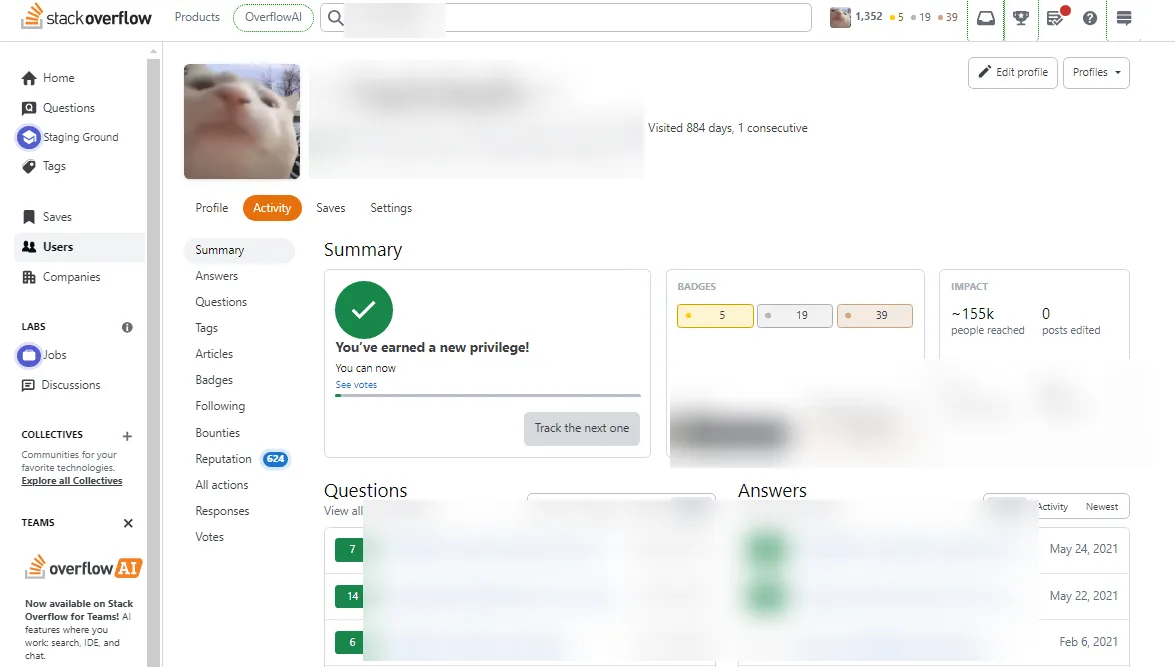The image size is (1175, 667).
Task: Open the review queues icon
Action: 1056,17
